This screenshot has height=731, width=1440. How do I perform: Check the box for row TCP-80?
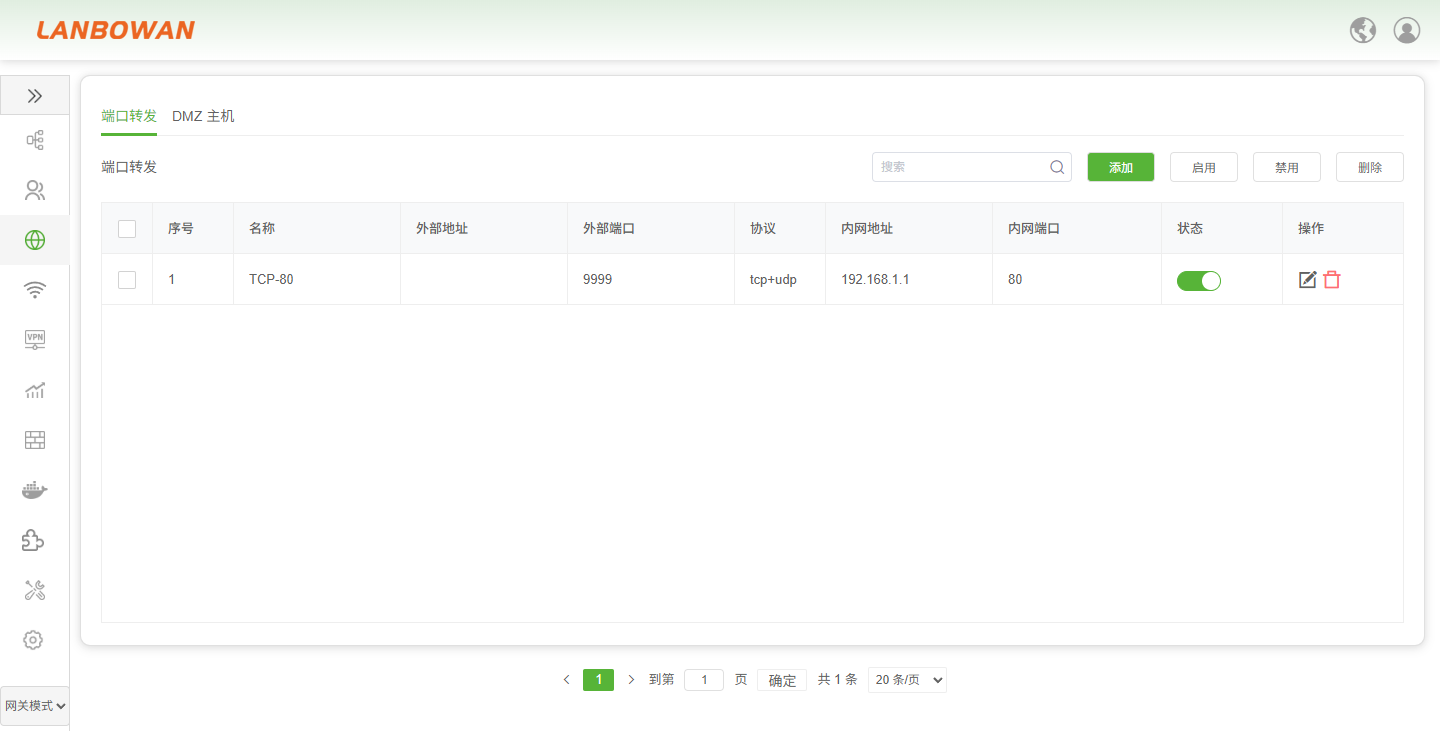127,280
